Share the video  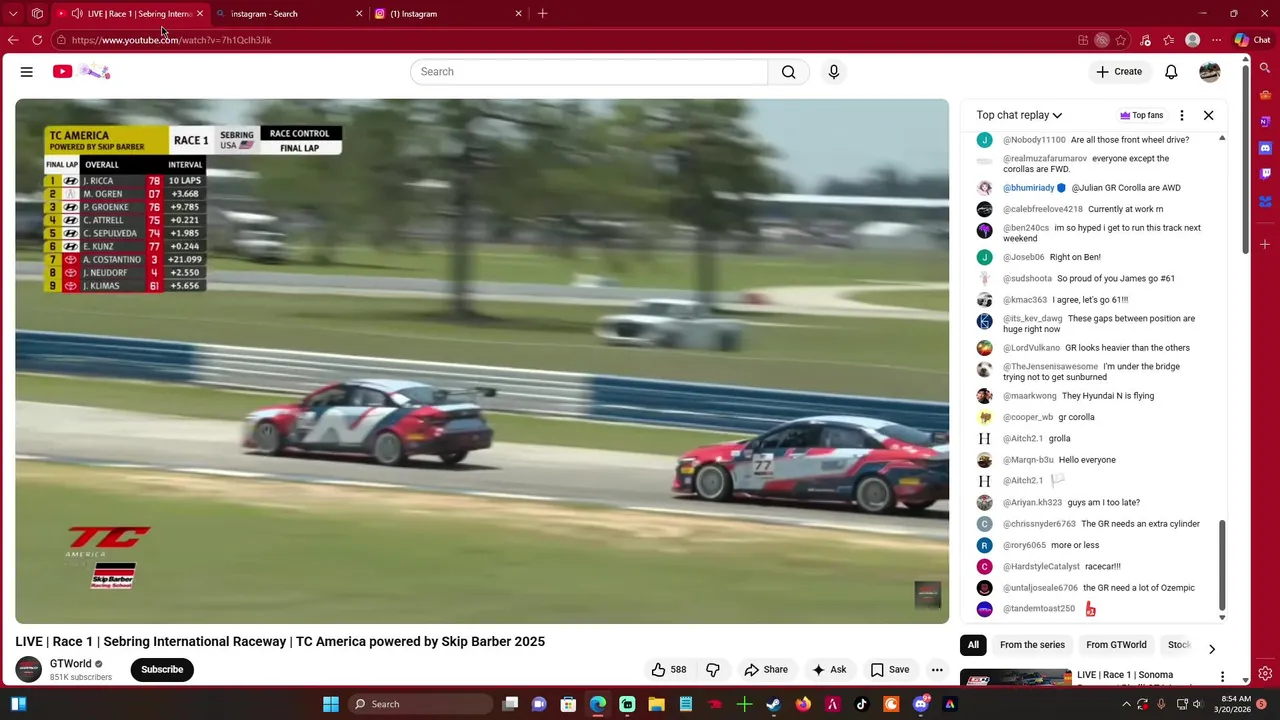tap(766, 670)
